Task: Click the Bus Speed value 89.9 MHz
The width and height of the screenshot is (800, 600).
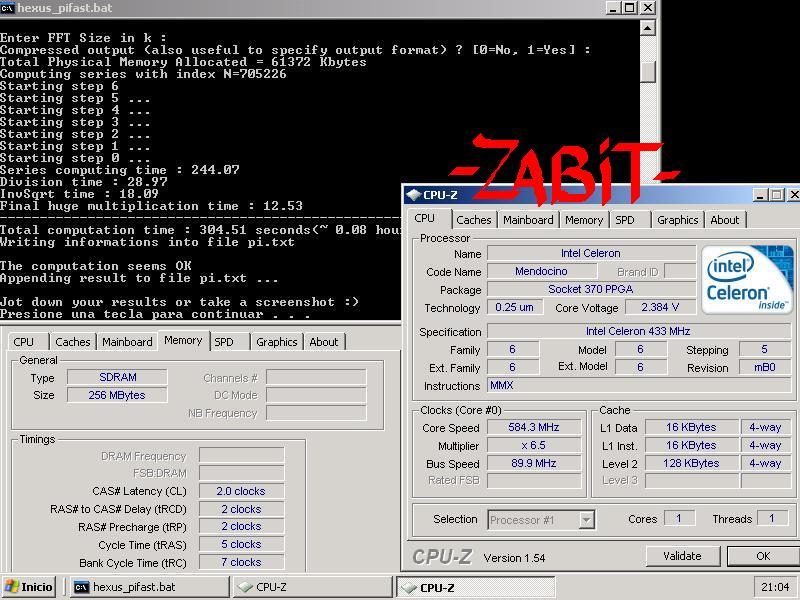Action: [534, 463]
